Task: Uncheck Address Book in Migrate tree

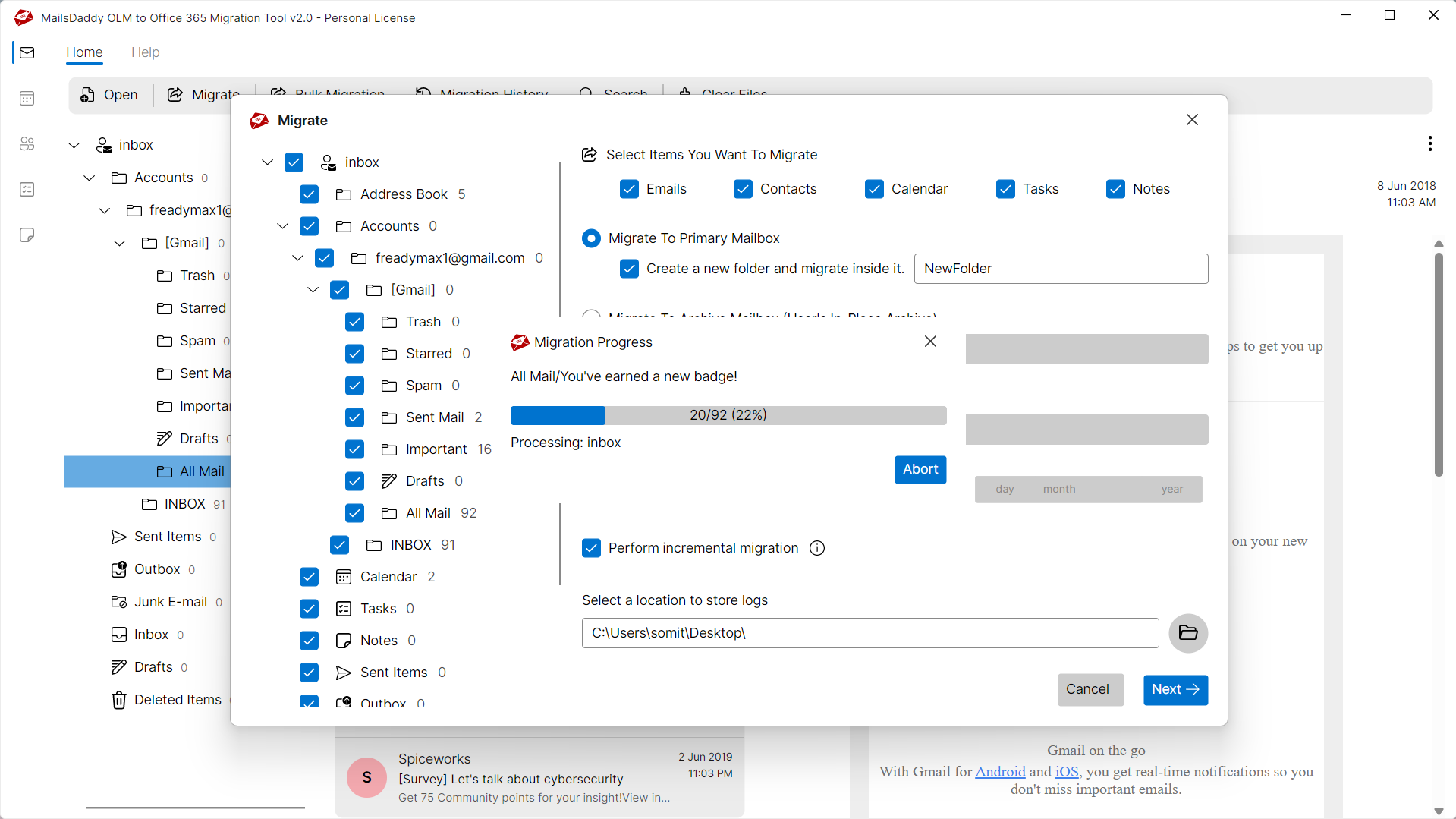Action: coord(309,194)
